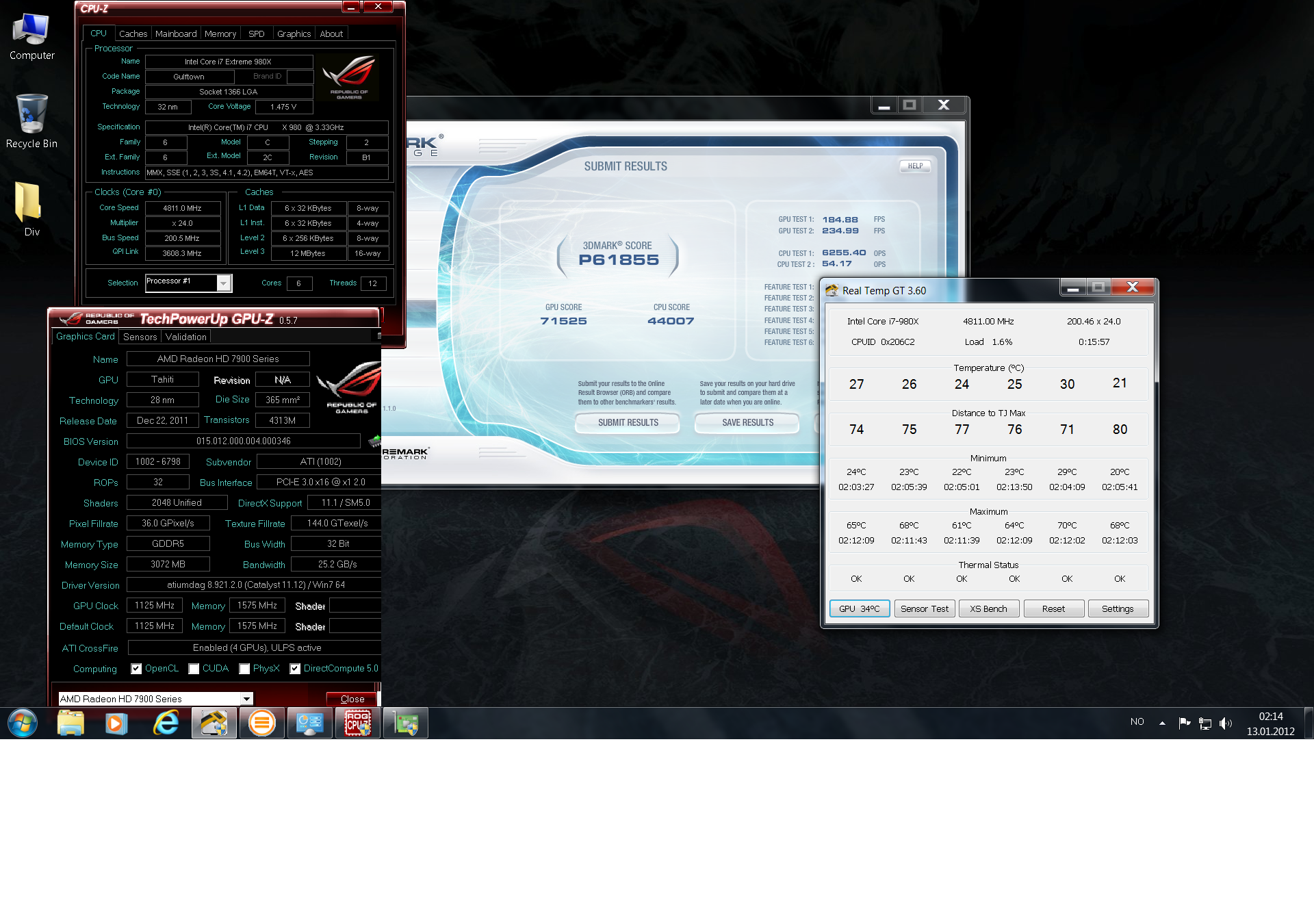
Task: Click the Real Temp title bar icon
Action: coord(832,290)
